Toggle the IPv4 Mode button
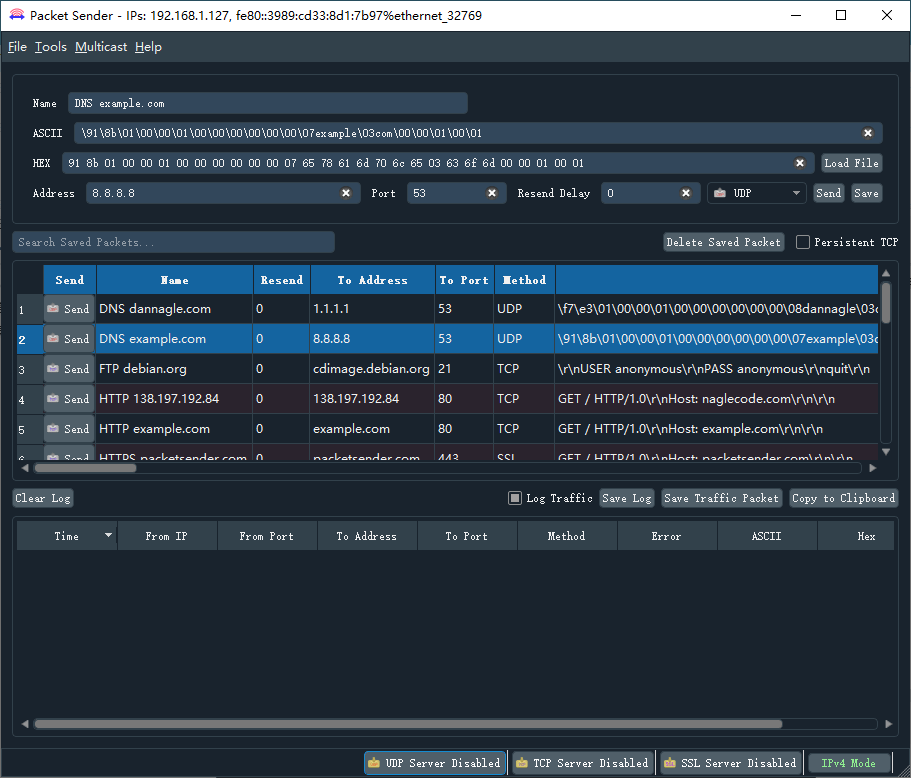The width and height of the screenshot is (911, 778). click(848, 763)
